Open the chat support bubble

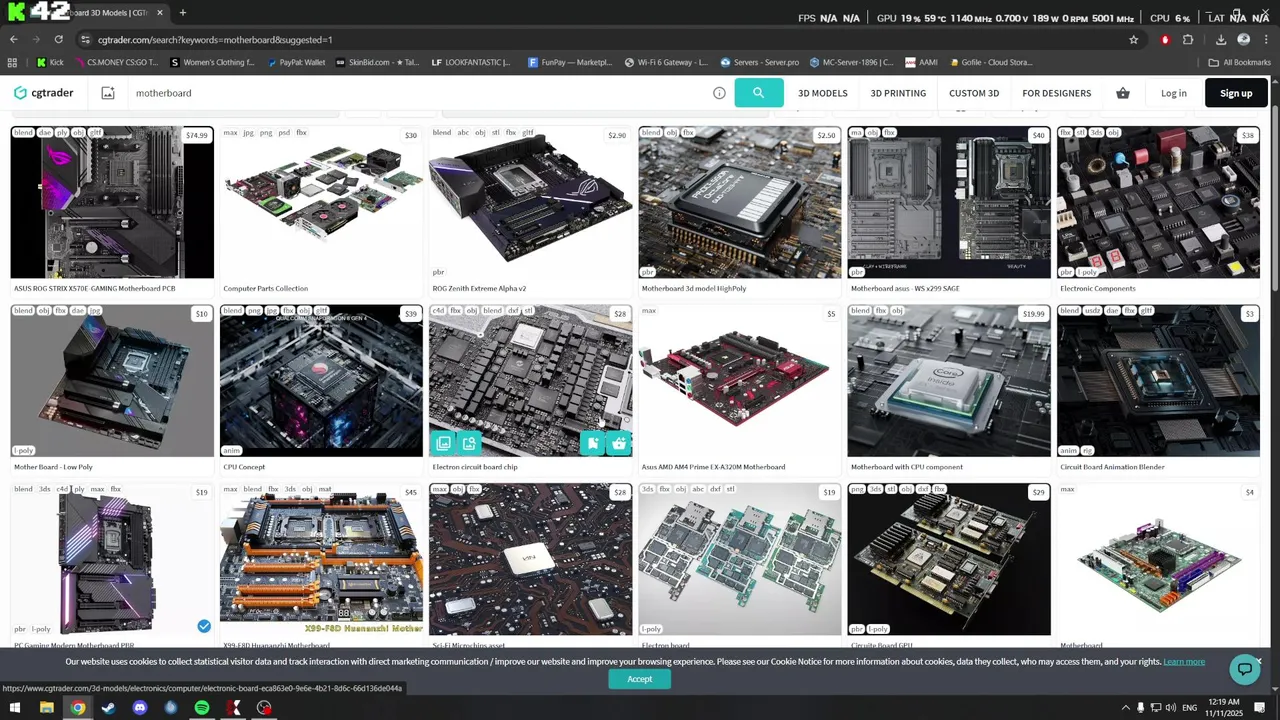pyautogui.click(x=1244, y=669)
